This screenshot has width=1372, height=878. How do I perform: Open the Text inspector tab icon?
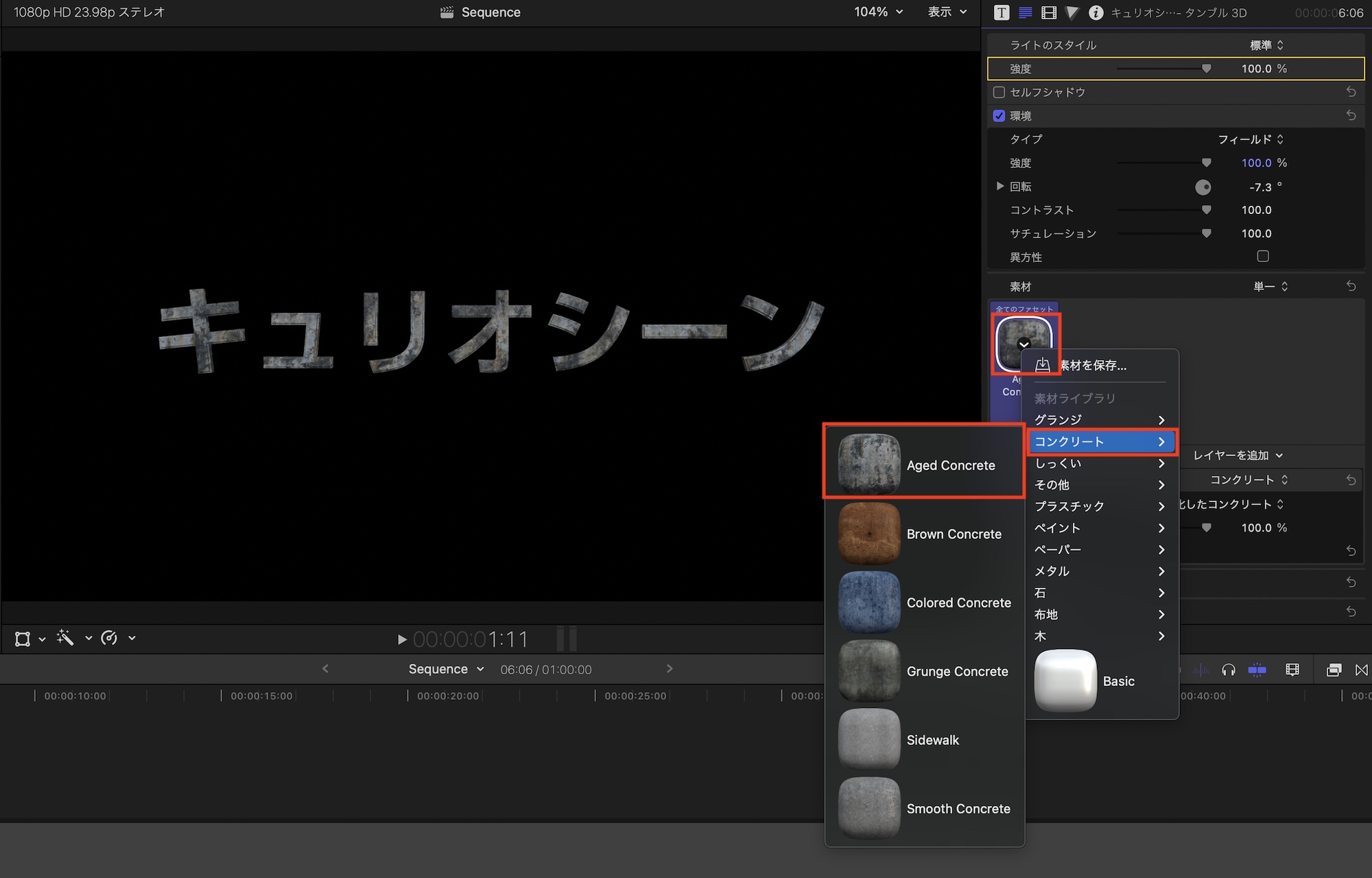point(1002,12)
